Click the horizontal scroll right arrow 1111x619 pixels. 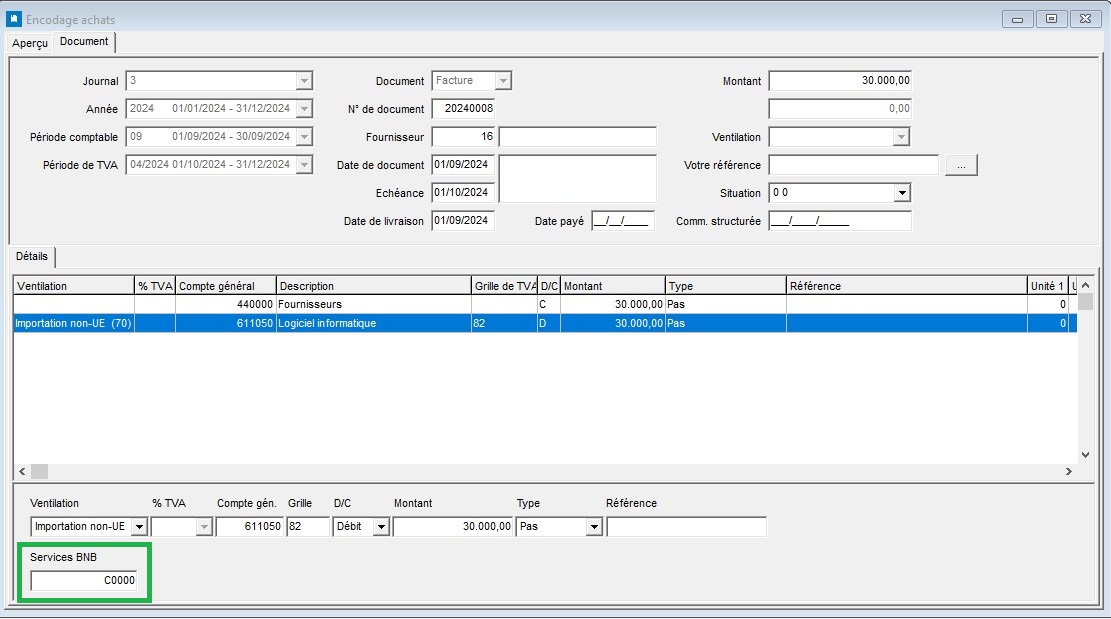click(x=1068, y=472)
